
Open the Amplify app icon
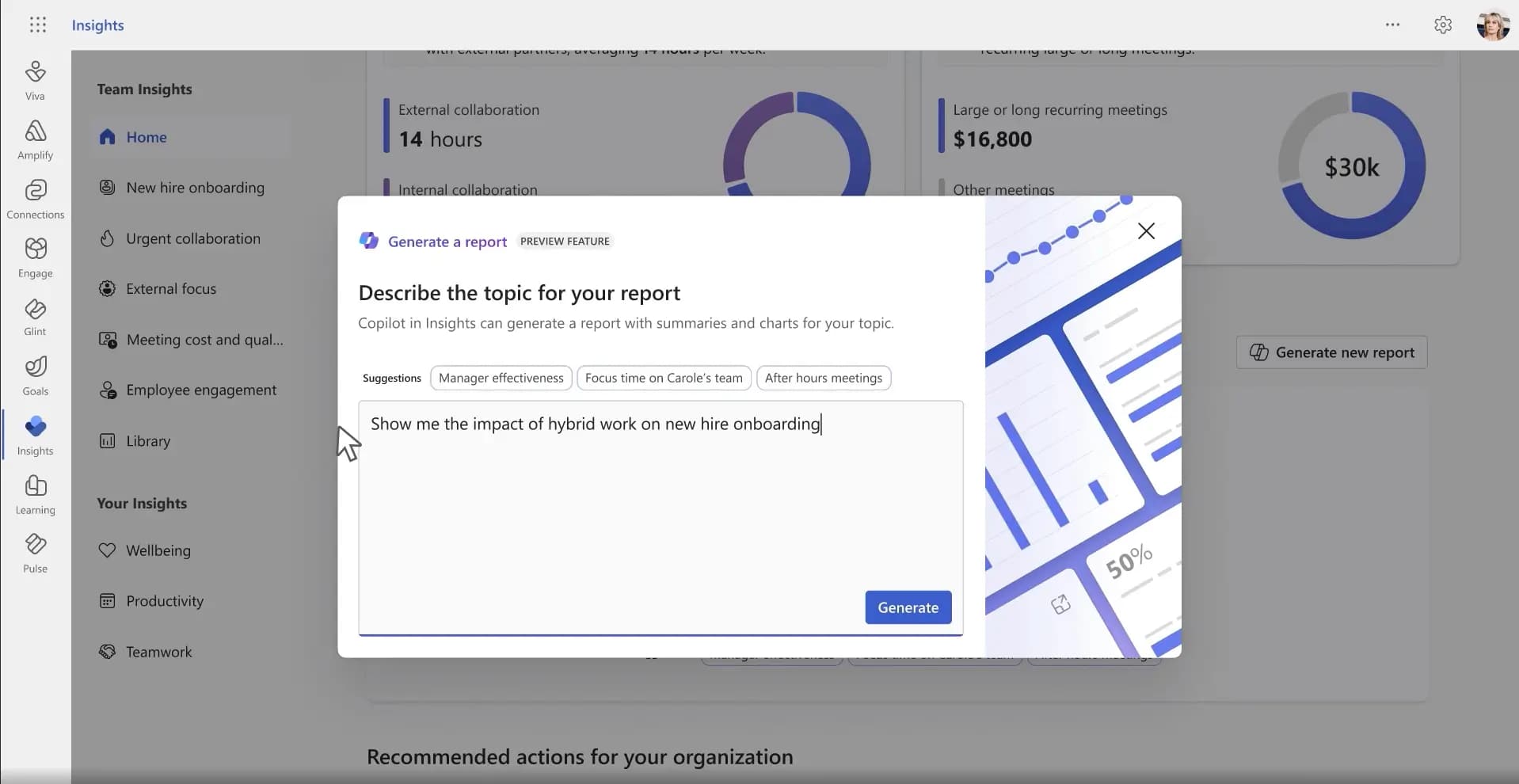coord(35,139)
